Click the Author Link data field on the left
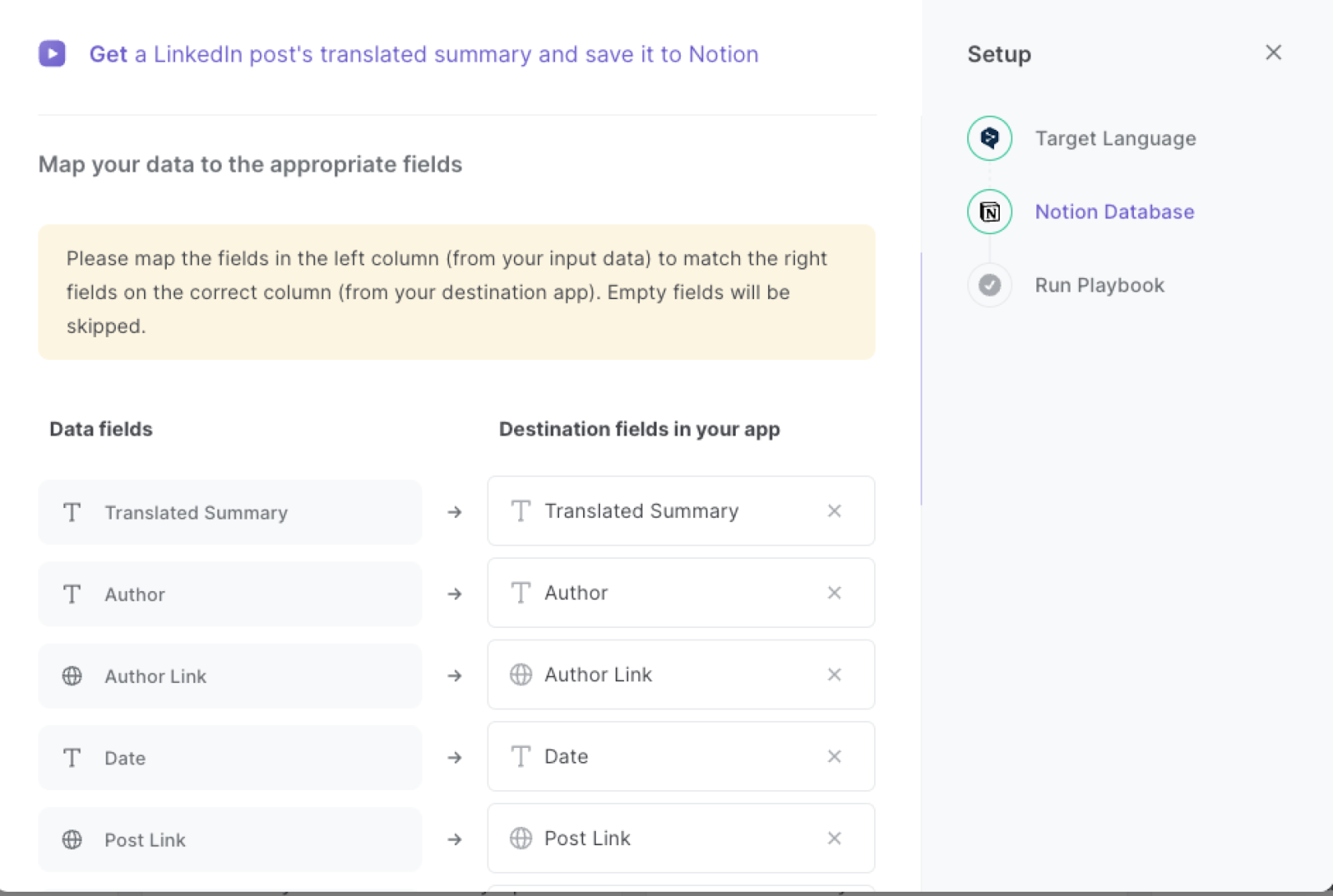 (230, 675)
